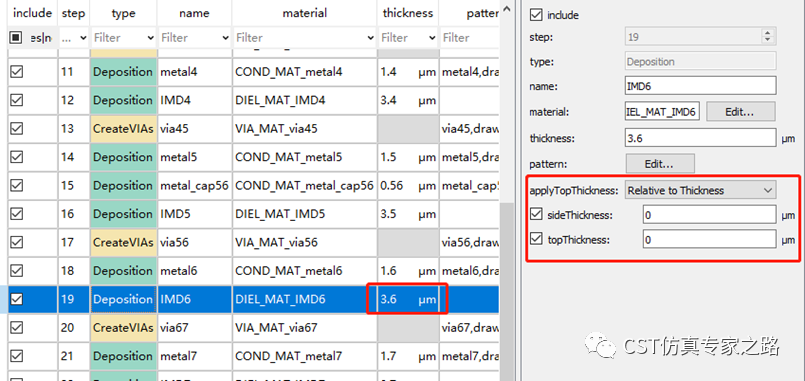Image resolution: width=805 pixels, height=381 pixels.
Task: Open the thickness column filter dropdown
Action: (x=432, y=38)
